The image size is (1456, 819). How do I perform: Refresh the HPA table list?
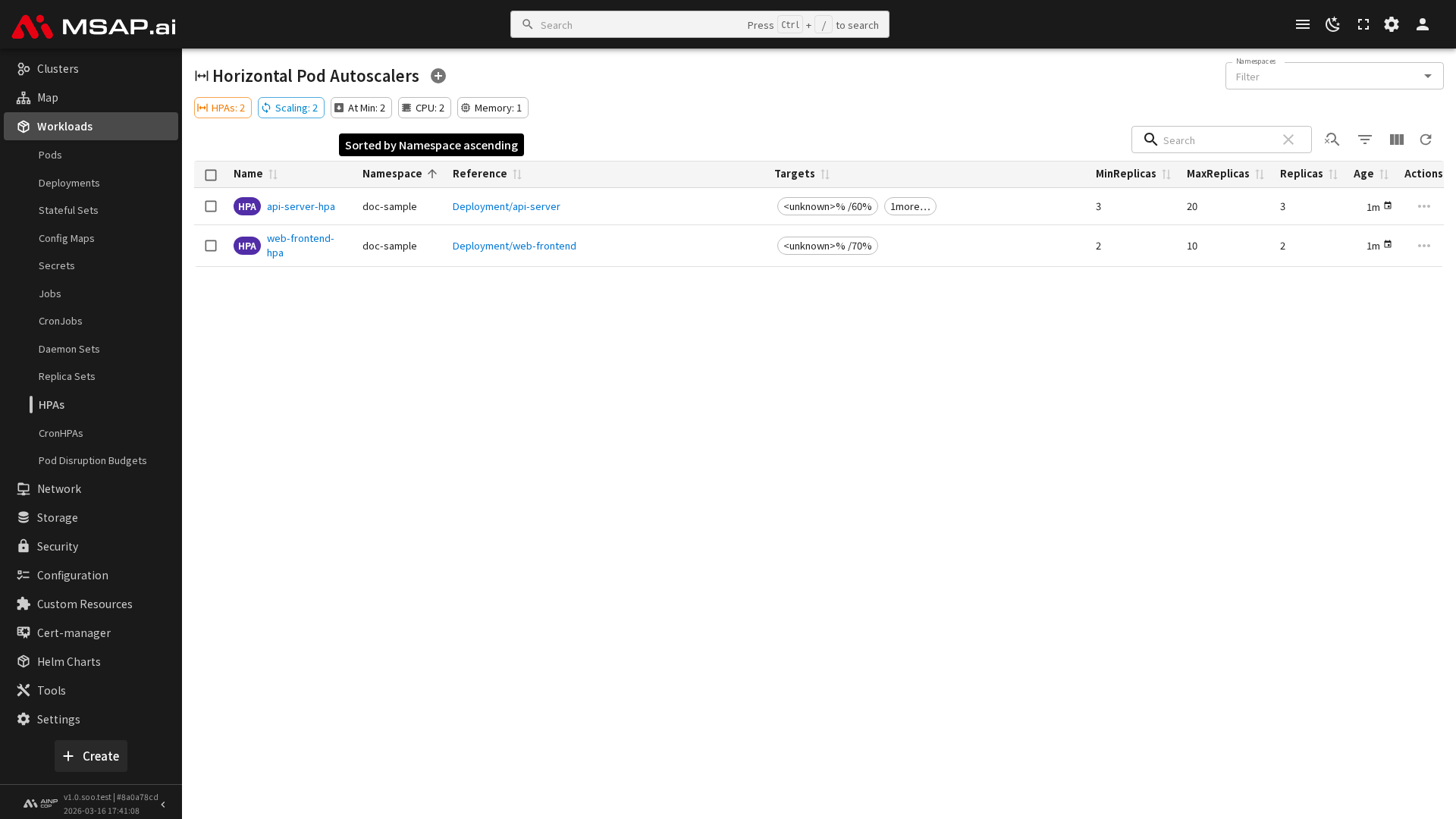[x=1426, y=140]
